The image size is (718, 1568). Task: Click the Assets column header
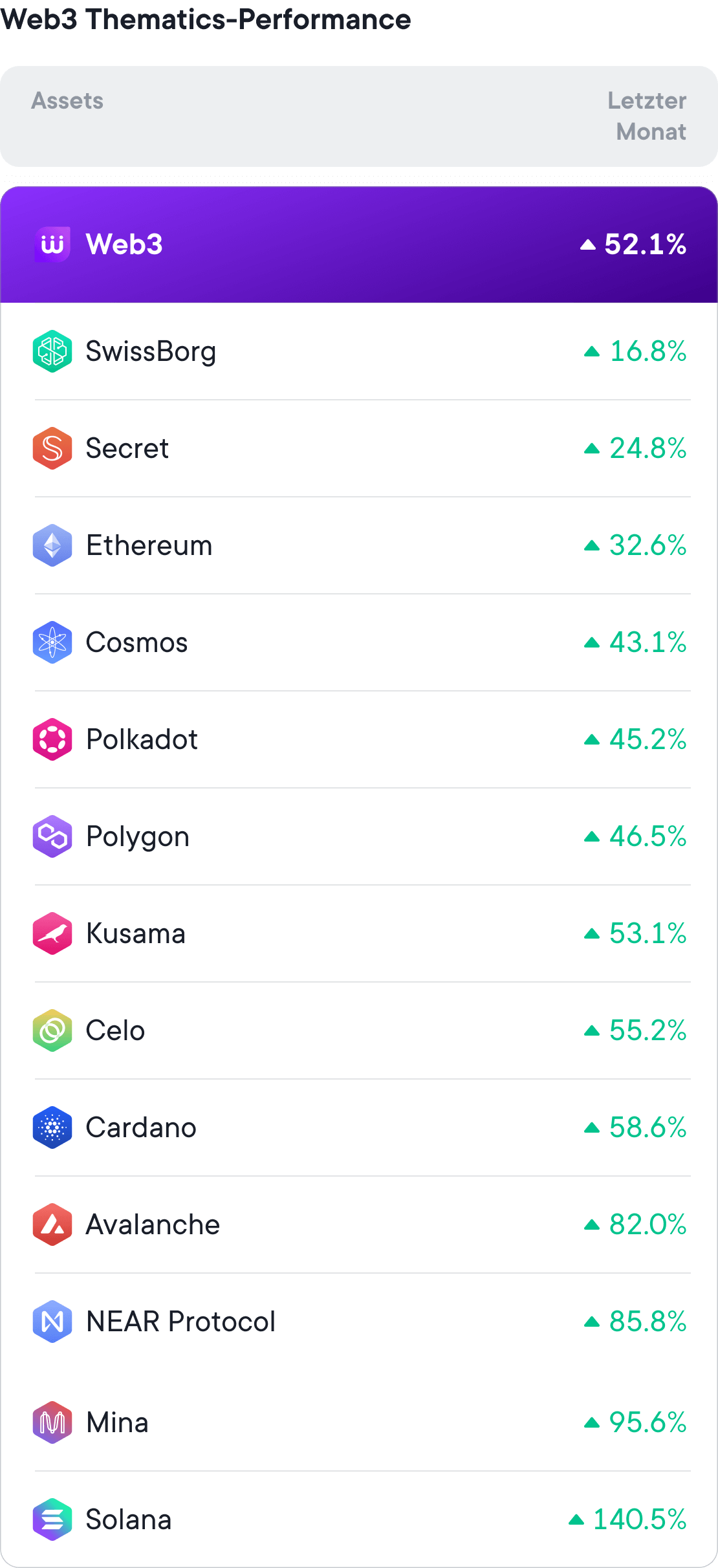point(67,101)
